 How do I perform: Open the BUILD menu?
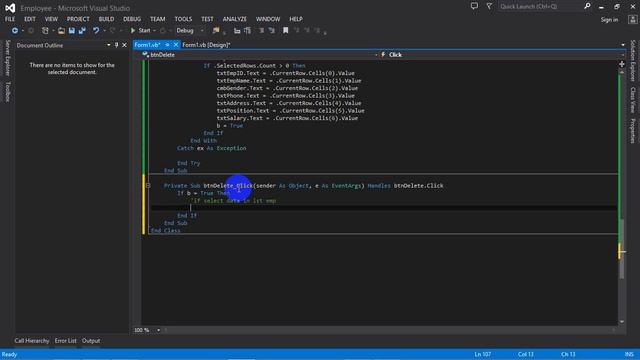click(x=106, y=19)
